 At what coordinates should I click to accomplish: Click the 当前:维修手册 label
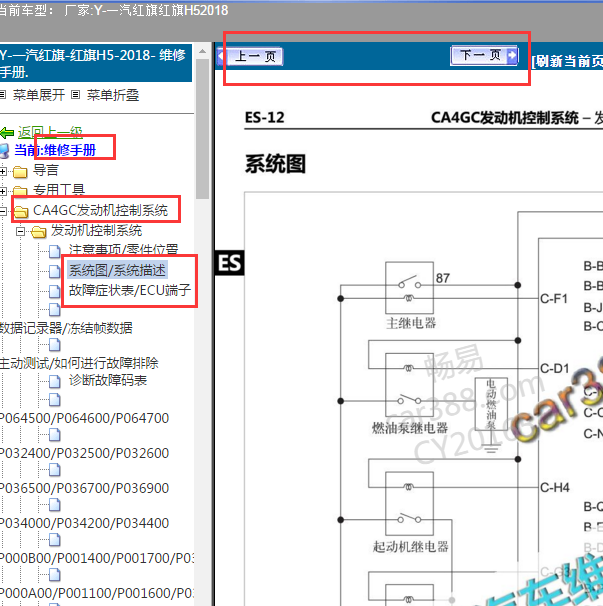(x=55, y=150)
